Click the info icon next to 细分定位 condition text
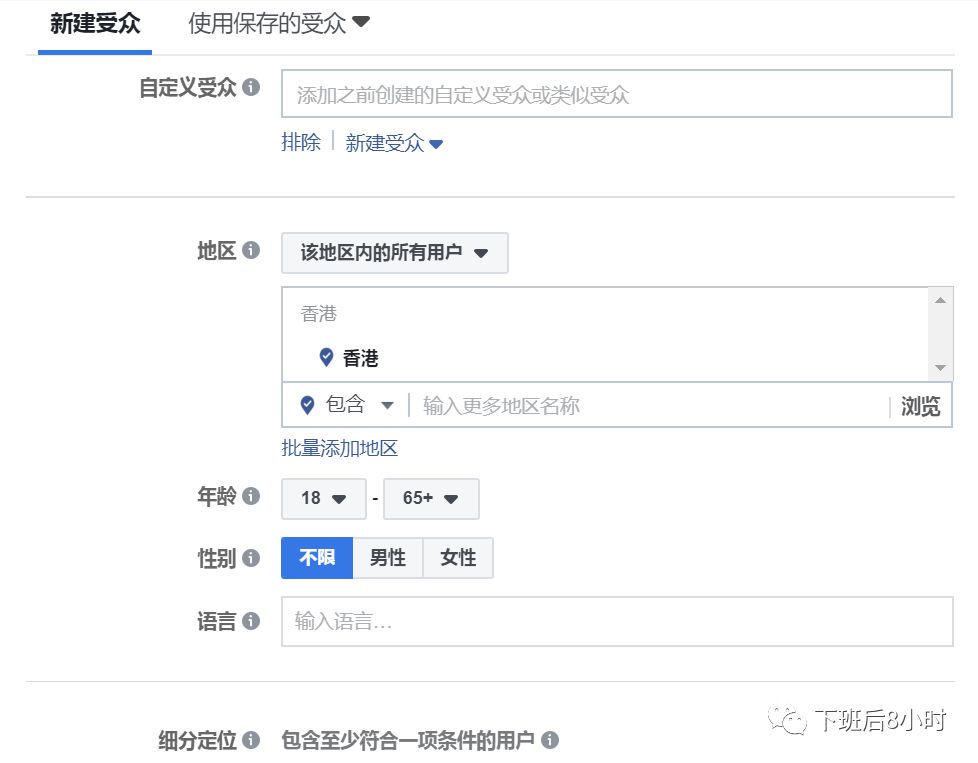Screen dimensions: 978x763 tap(552, 738)
